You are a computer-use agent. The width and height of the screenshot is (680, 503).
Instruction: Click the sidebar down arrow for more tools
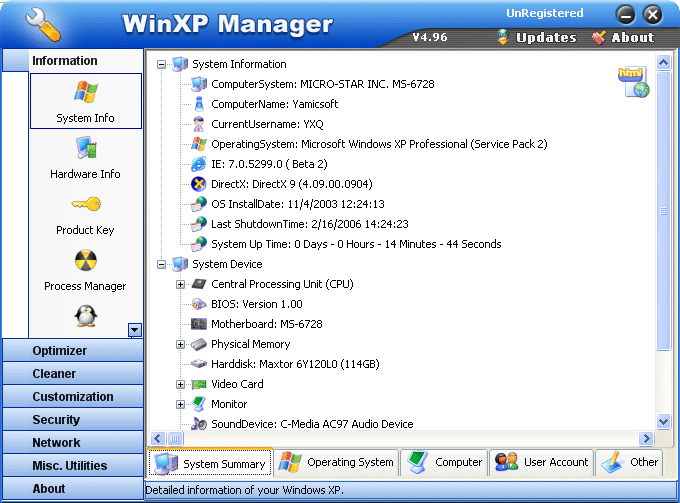135,330
